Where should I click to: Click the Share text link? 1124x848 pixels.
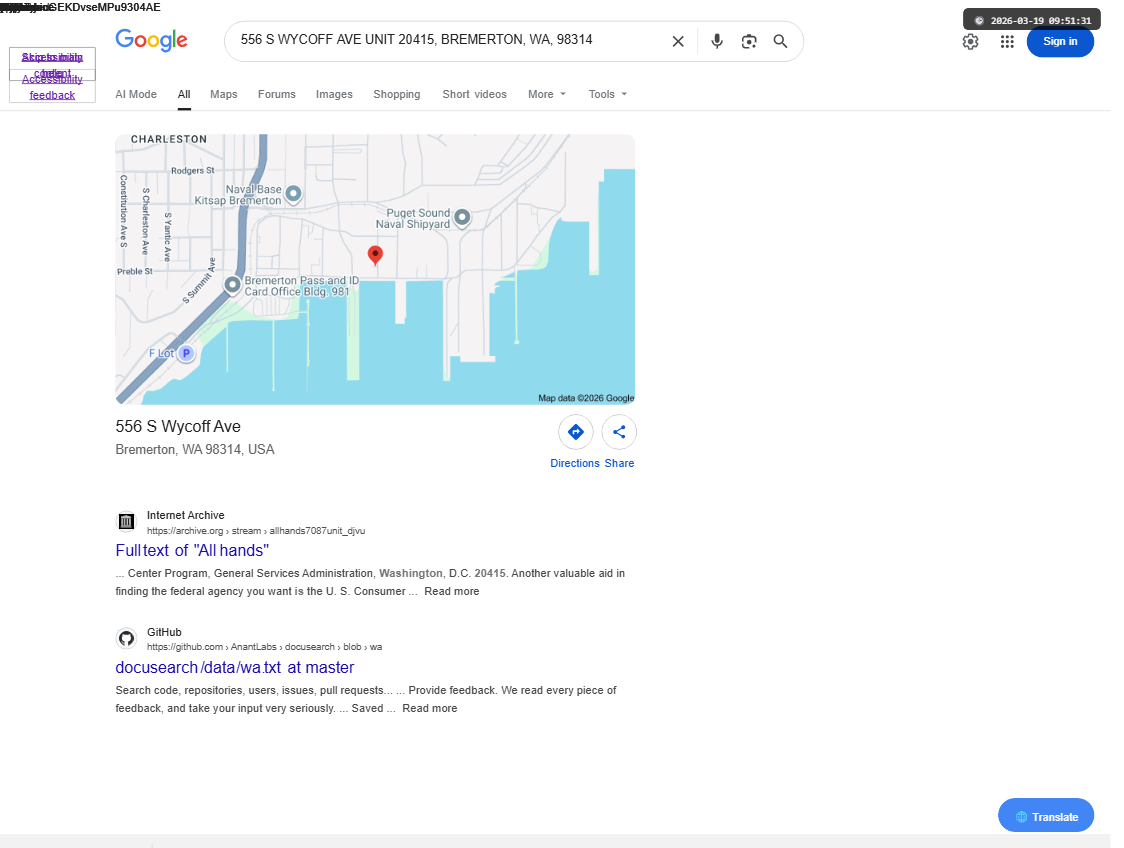click(x=619, y=463)
